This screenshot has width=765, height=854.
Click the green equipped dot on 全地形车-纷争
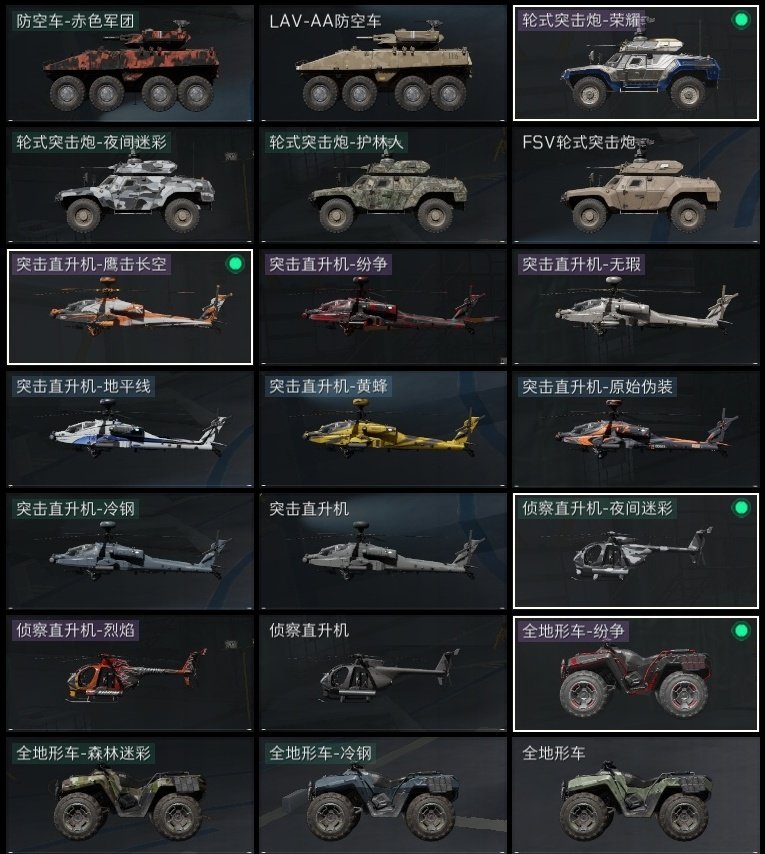pyautogui.click(x=740, y=631)
